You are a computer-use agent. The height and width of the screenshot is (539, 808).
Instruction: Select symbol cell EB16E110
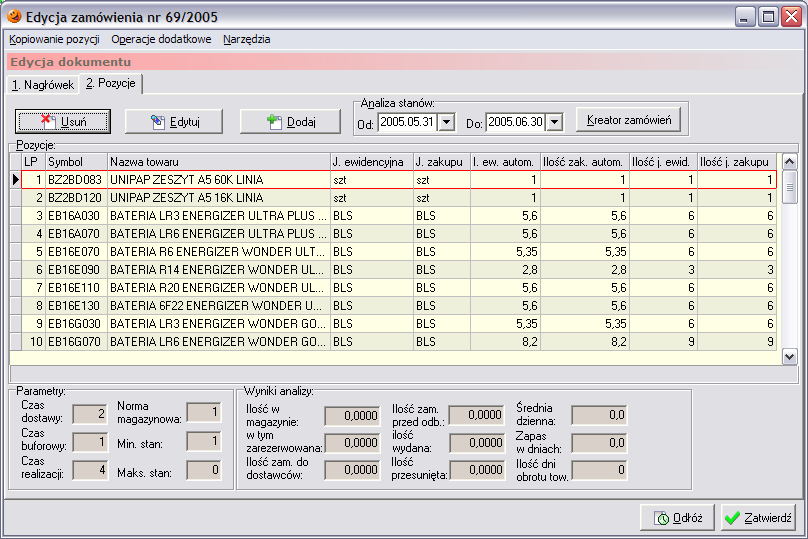[76, 288]
